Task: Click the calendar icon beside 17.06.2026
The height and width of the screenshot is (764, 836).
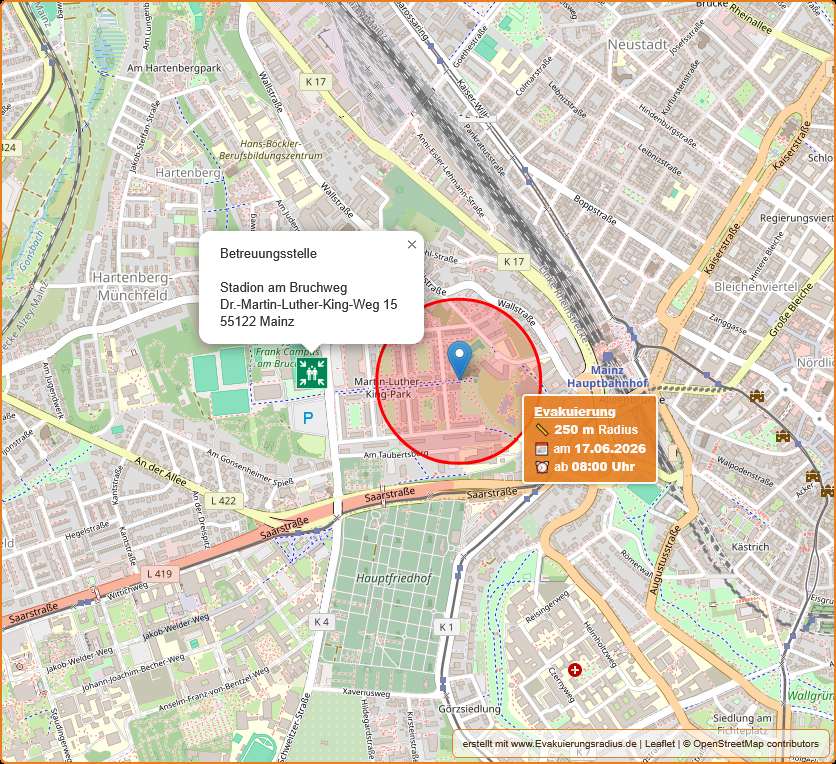Action: pos(542,448)
